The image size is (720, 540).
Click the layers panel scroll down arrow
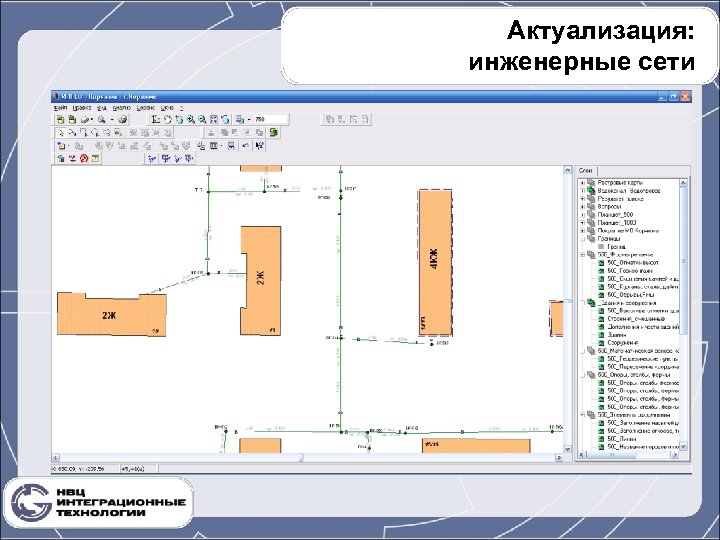click(683, 446)
